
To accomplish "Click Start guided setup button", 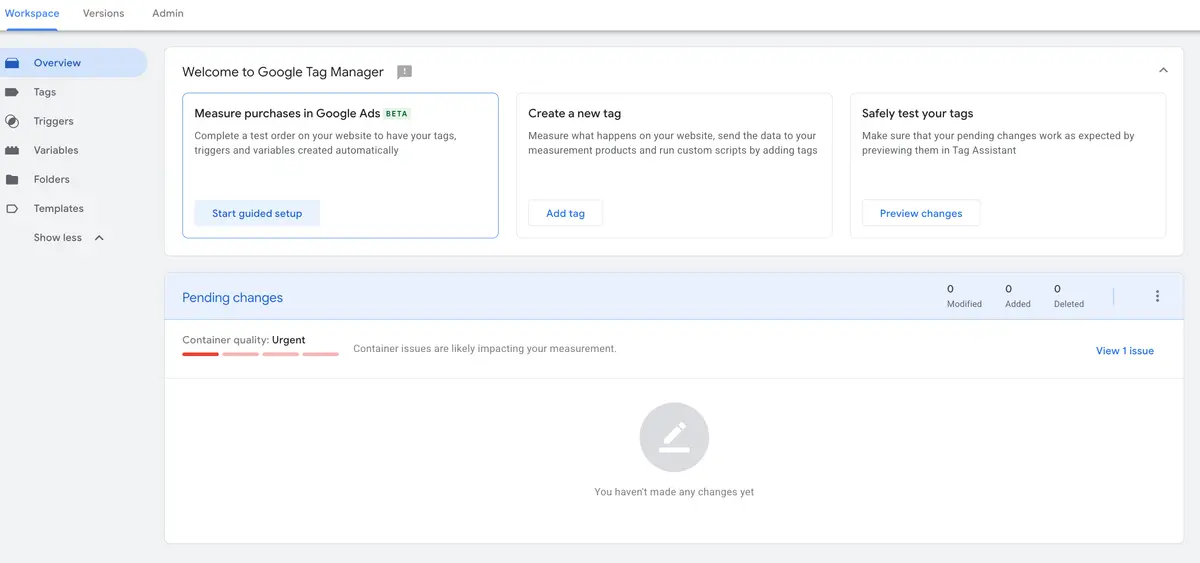I will coord(257,213).
